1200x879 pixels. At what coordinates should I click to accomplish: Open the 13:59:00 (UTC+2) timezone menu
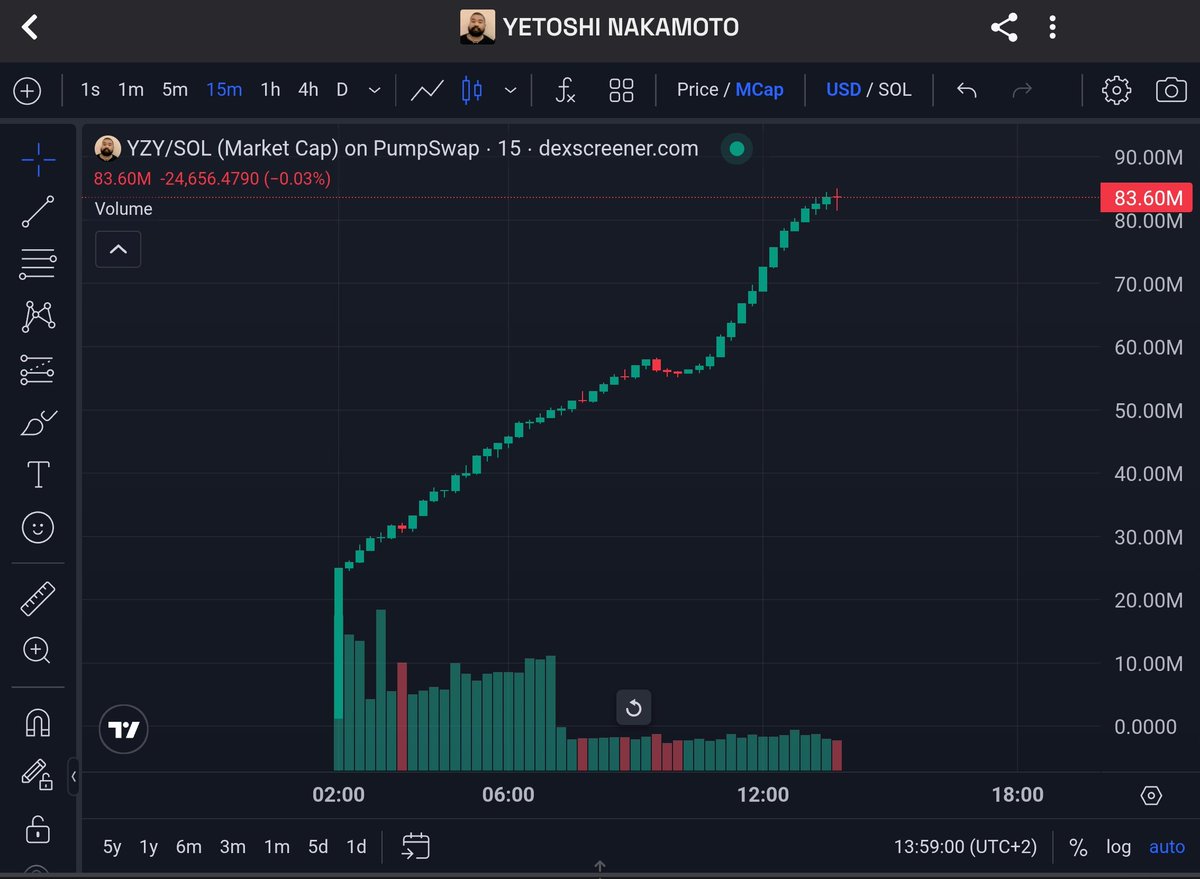[x=966, y=847]
